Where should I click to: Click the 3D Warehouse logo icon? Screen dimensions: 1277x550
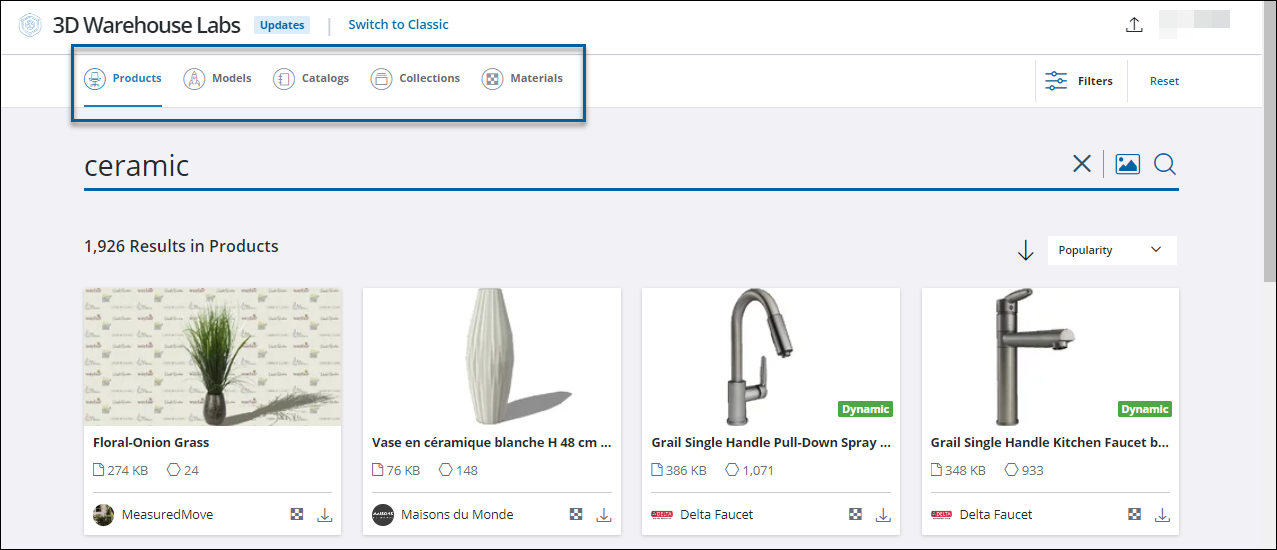pos(30,25)
